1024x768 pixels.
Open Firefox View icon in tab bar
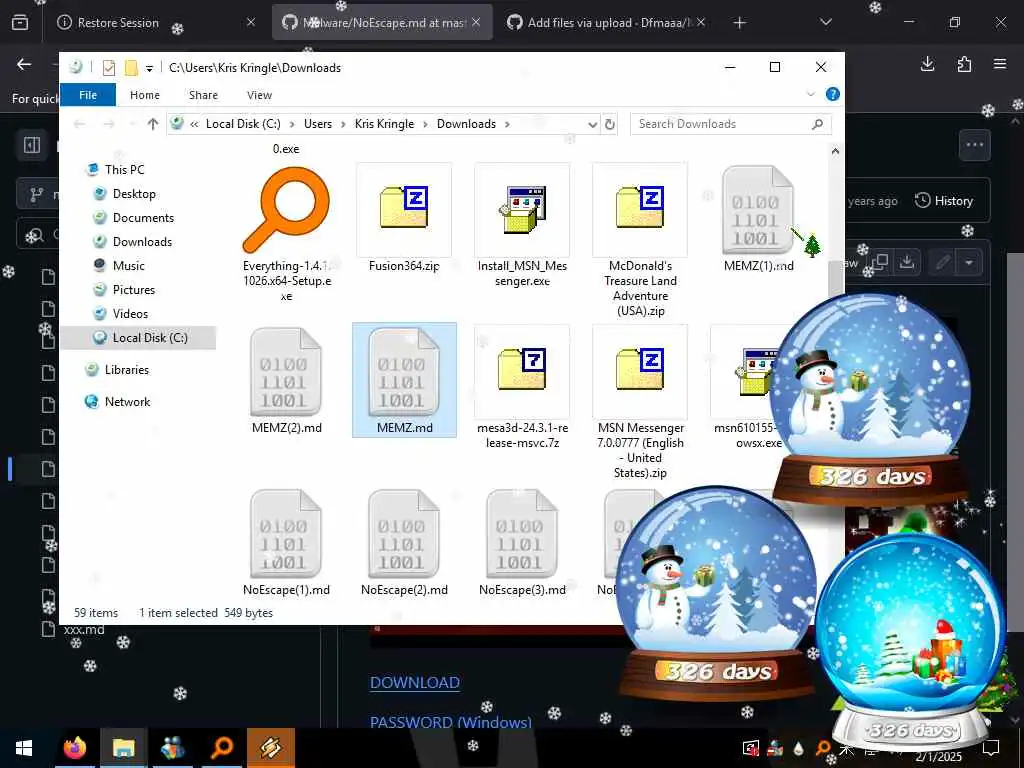pos(20,22)
